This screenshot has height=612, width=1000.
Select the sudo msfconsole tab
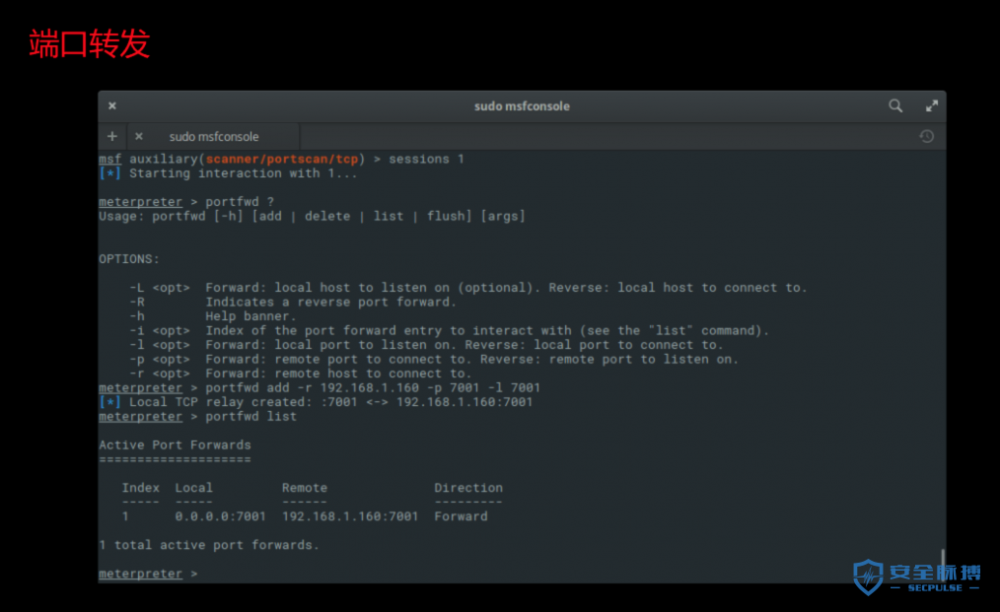214,136
